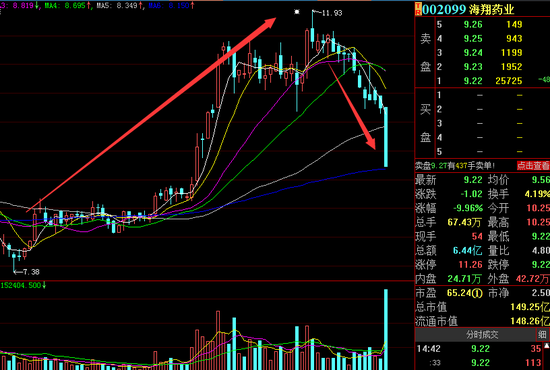The height and width of the screenshot is (370, 550).
Task: Click the MA4: 8.695 indicator label
Action: [68, 6]
